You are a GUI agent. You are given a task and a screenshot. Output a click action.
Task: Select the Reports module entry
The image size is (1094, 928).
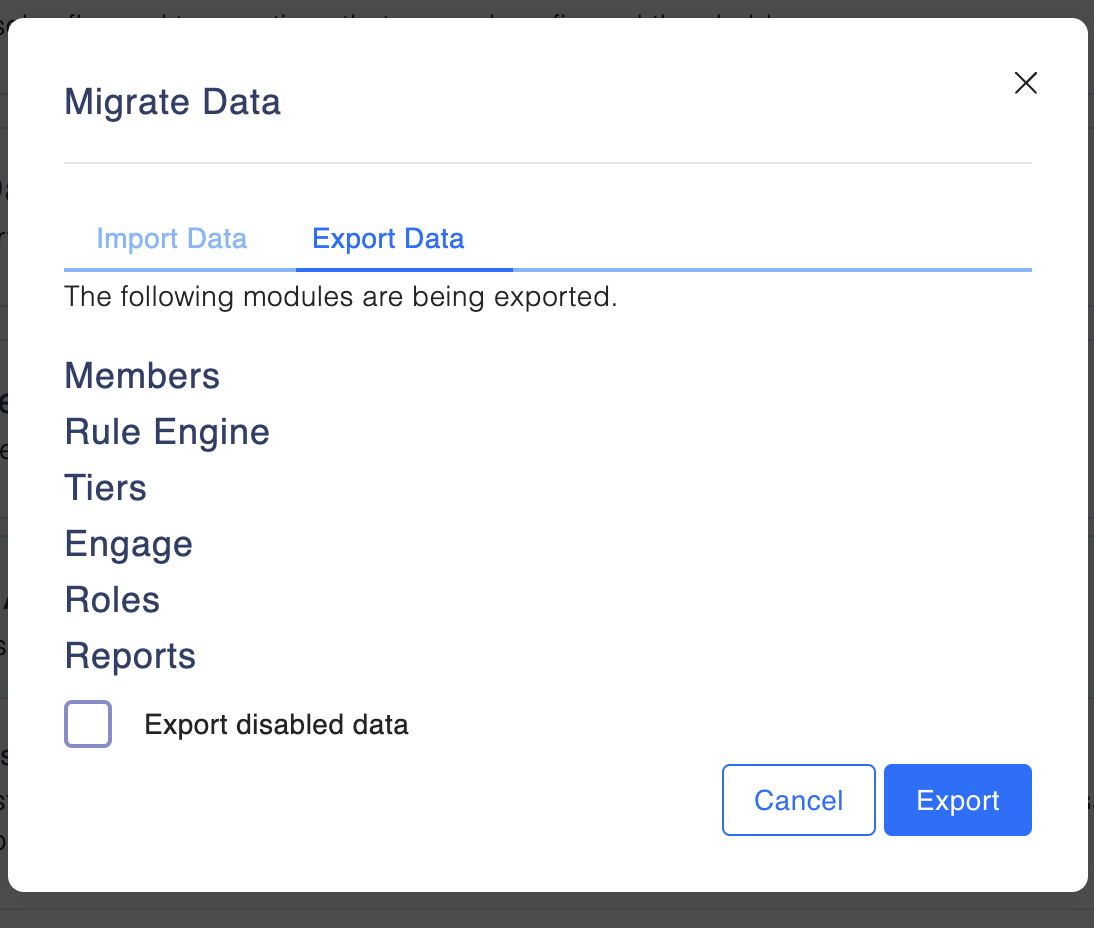(130, 656)
